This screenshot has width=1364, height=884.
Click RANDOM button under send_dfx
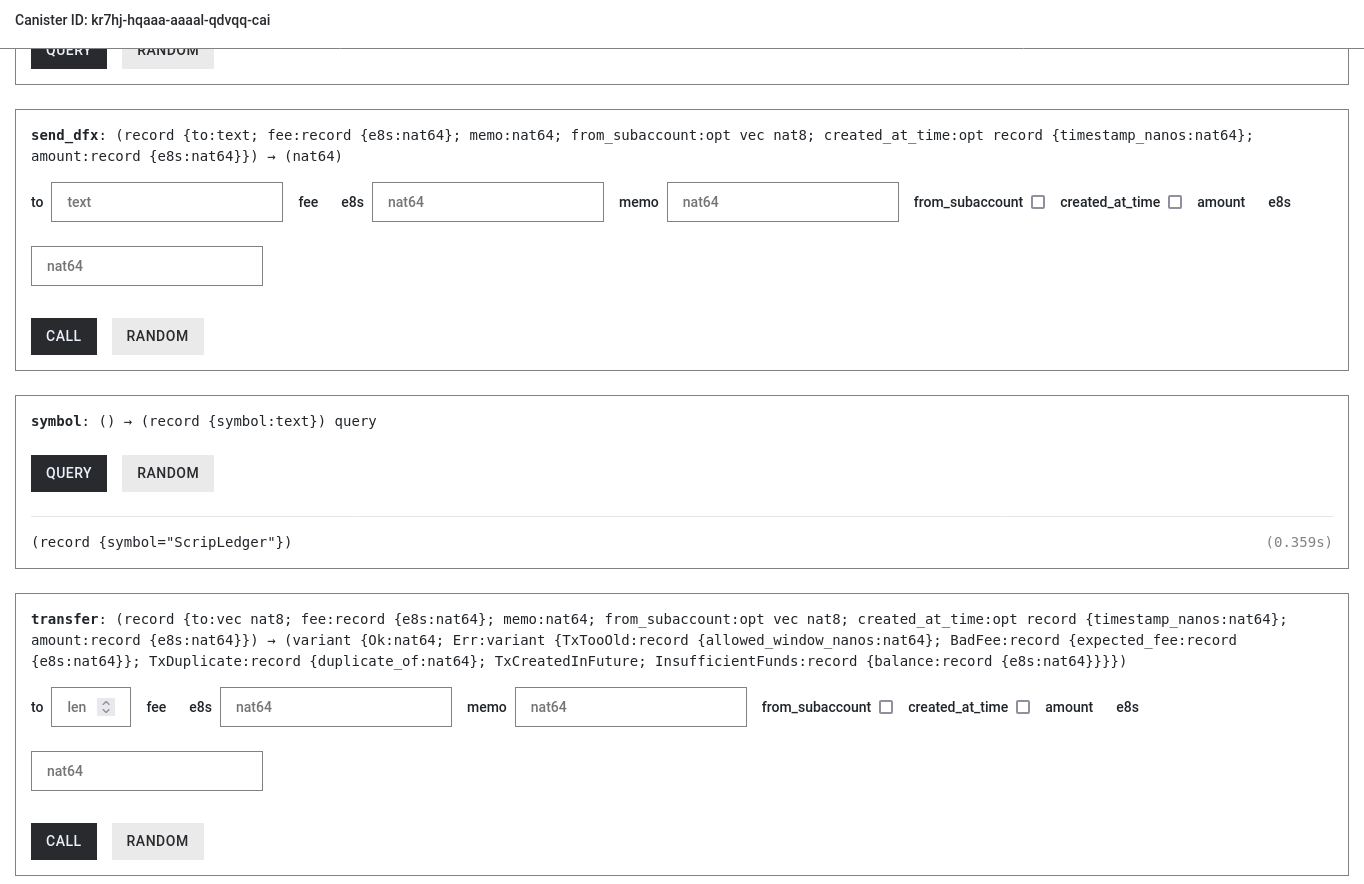coord(158,336)
